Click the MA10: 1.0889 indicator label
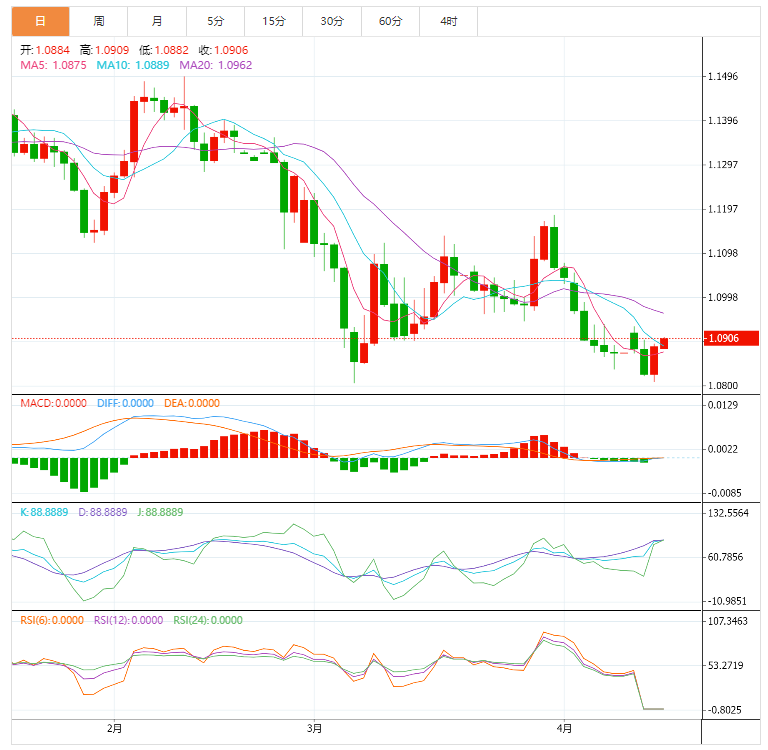The height and width of the screenshot is (750, 768). coord(132,65)
